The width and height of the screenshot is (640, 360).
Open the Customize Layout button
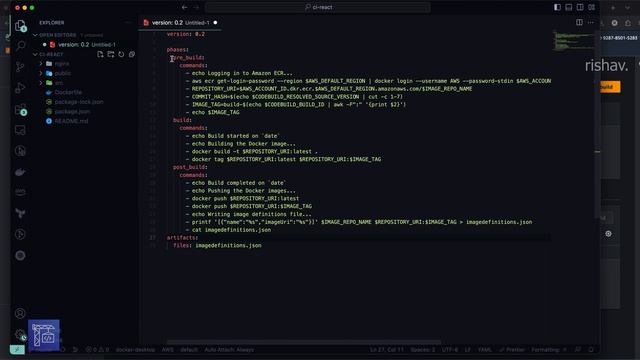coord(591,7)
